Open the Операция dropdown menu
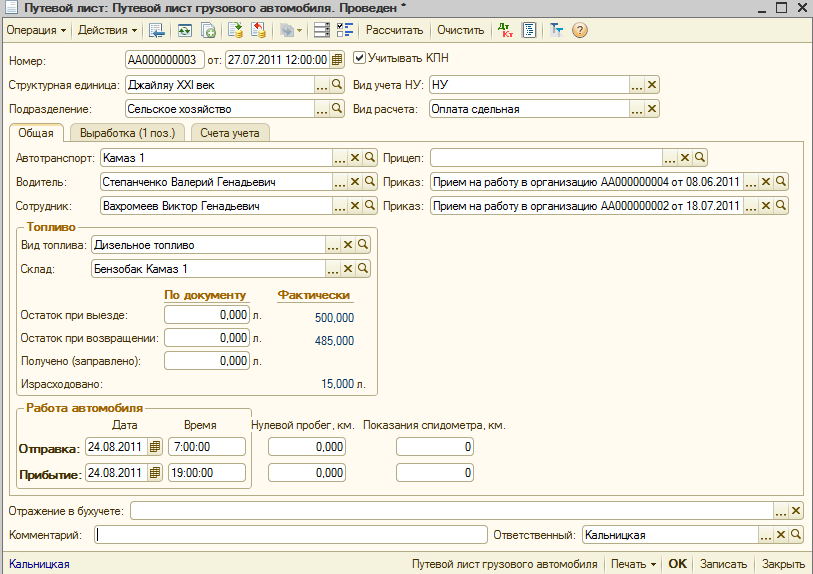The height and width of the screenshot is (574, 813). click(37, 30)
